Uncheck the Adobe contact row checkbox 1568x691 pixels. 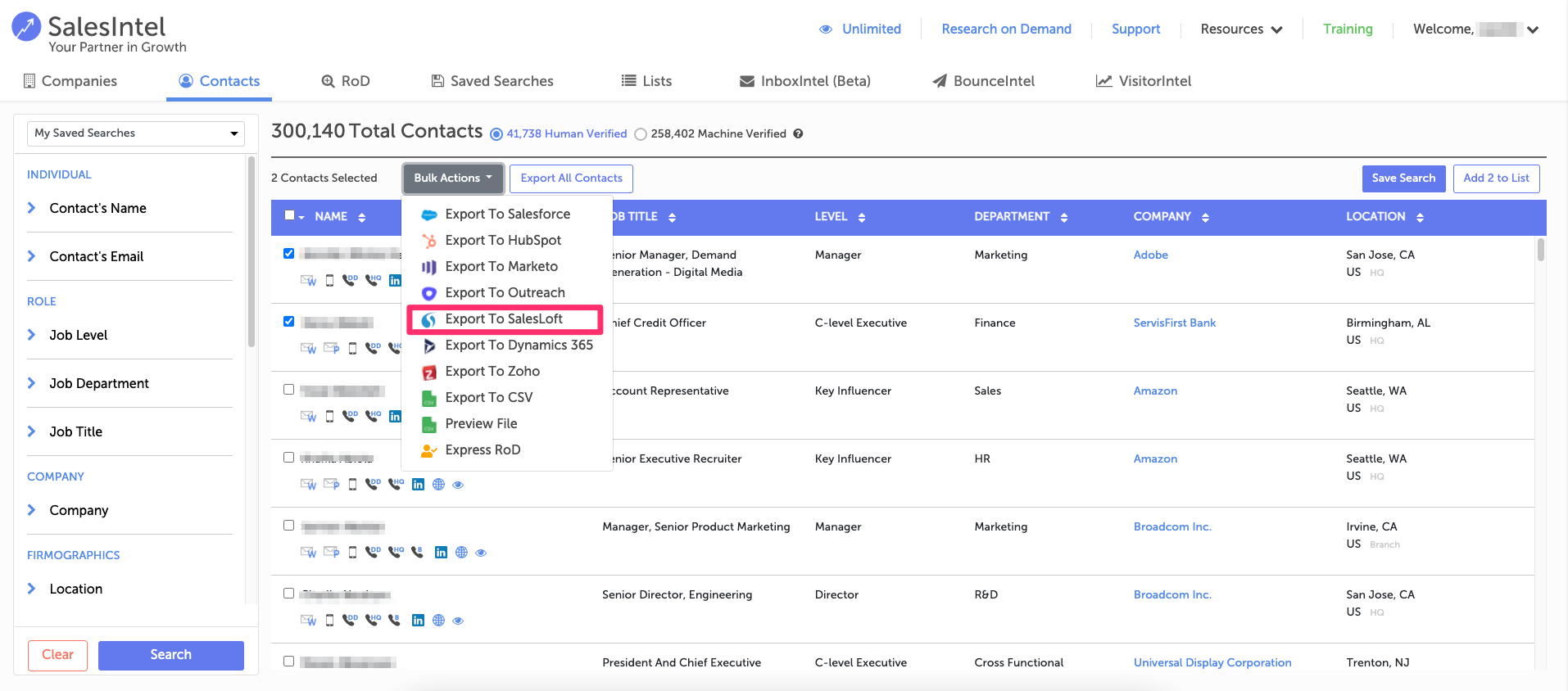(288, 254)
